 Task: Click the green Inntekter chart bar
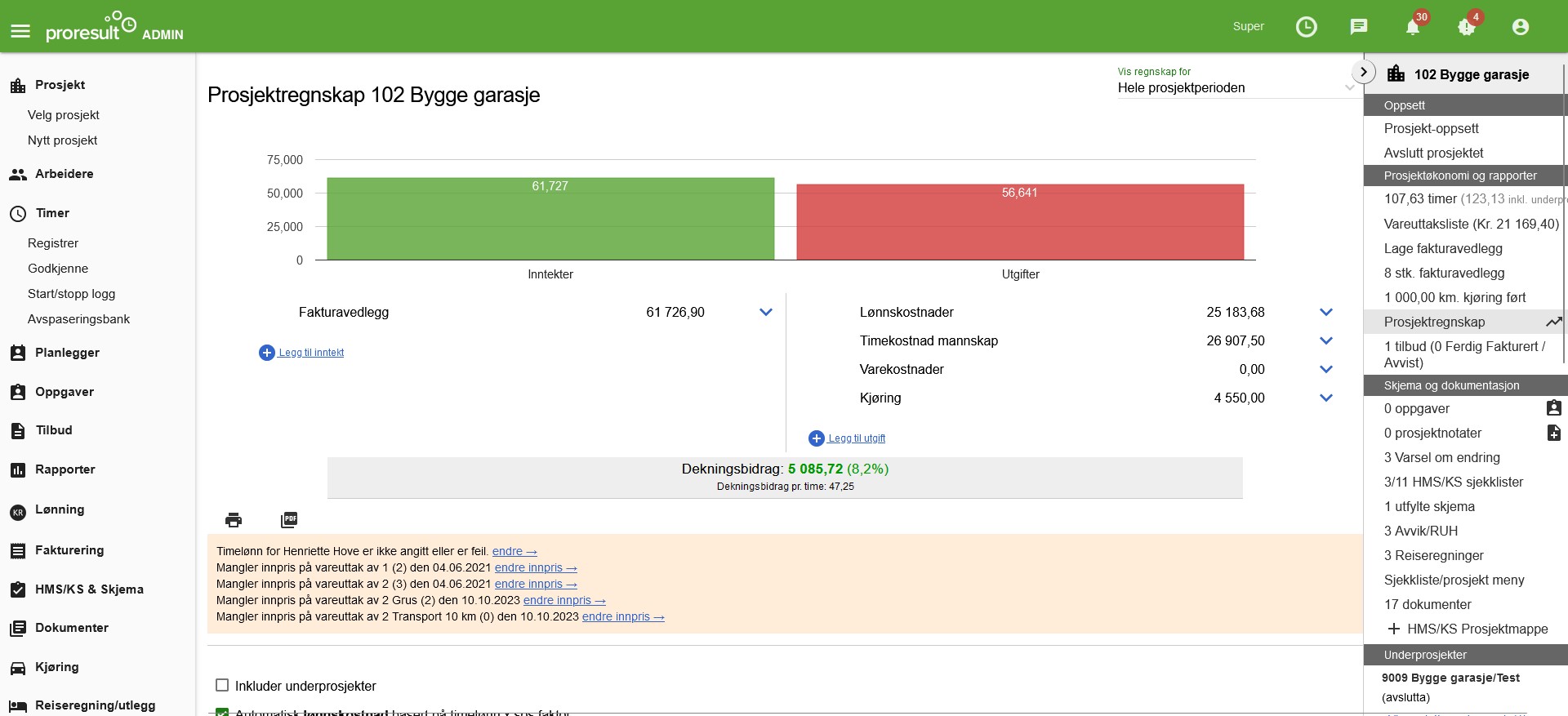point(550,219)
